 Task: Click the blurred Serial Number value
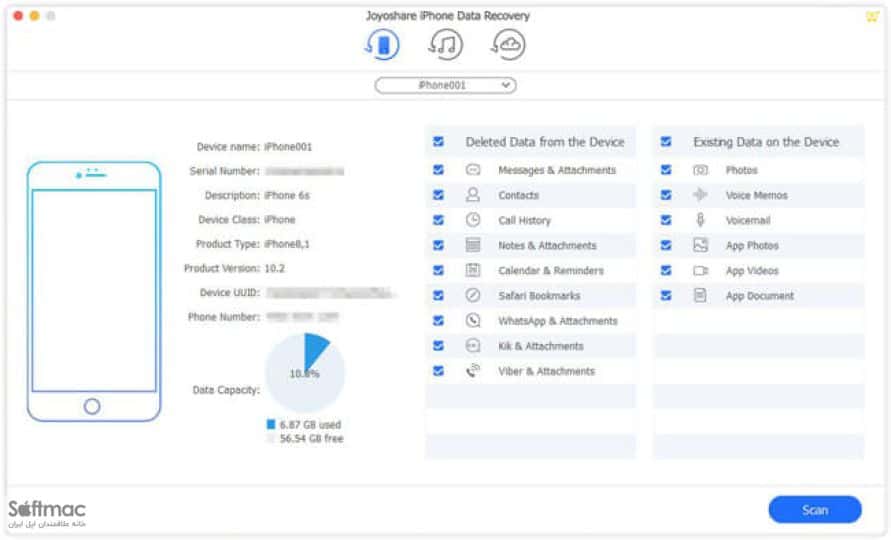[305, 171]
